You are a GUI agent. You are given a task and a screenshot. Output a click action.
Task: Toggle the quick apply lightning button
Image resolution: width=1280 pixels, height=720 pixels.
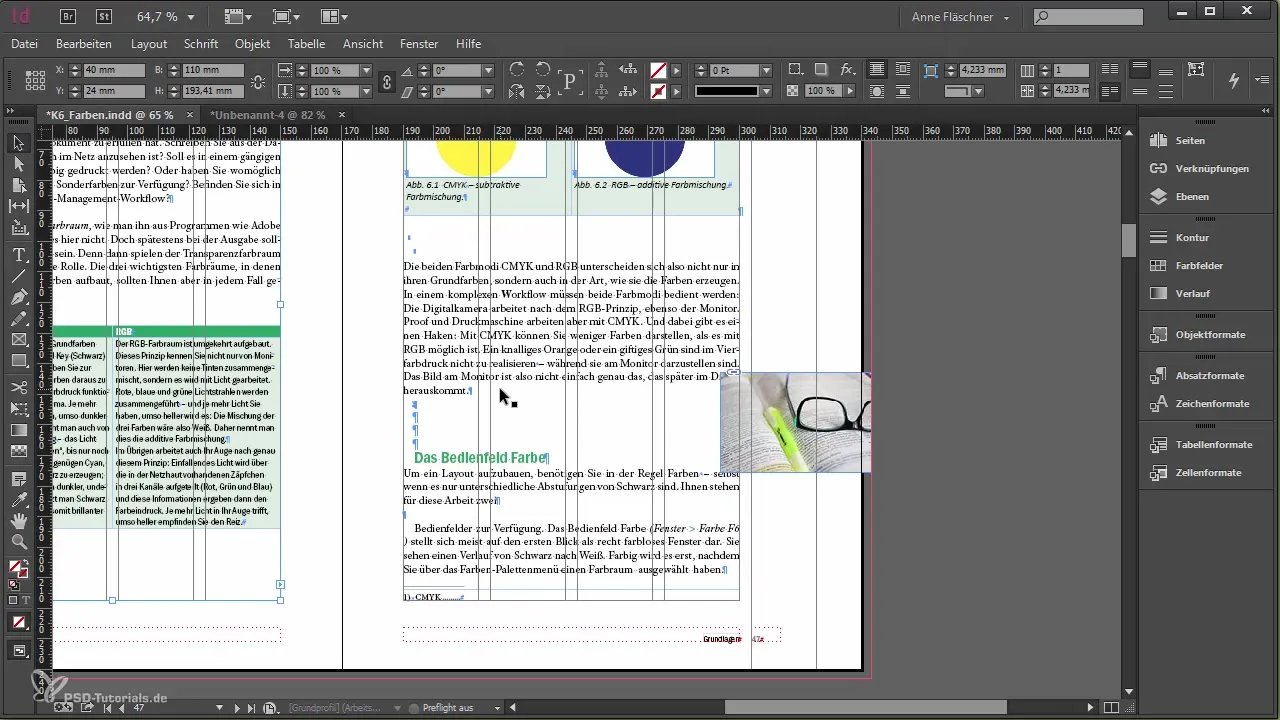1233,80
